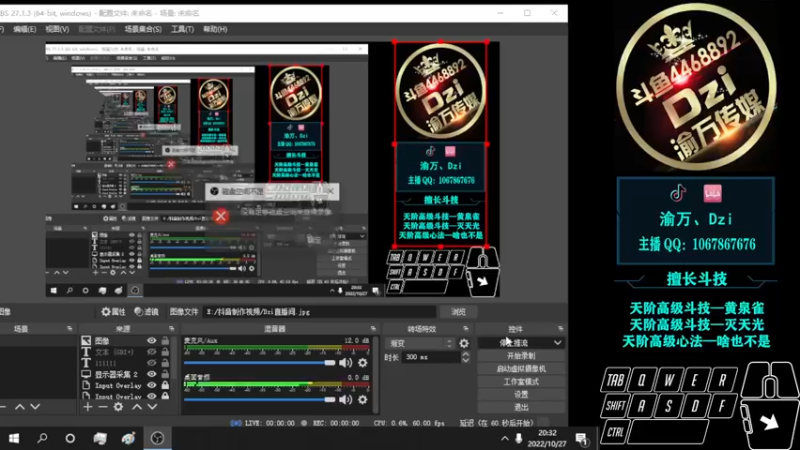Hide the 图像 source with eye icon

coord(152,340)
